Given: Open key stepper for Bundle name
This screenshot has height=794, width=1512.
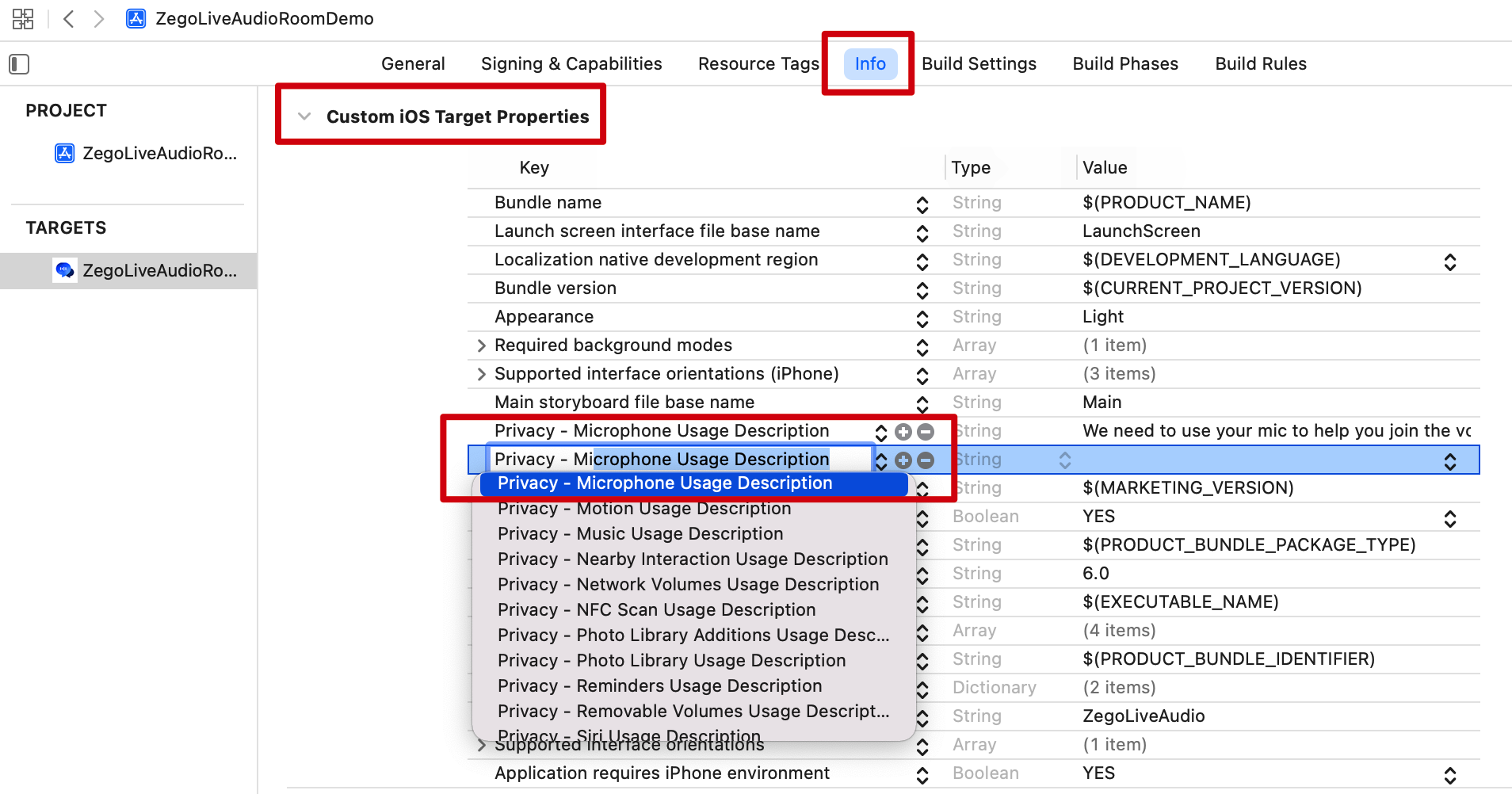Looking at the screenshot, I should click(x=922, y=204).
